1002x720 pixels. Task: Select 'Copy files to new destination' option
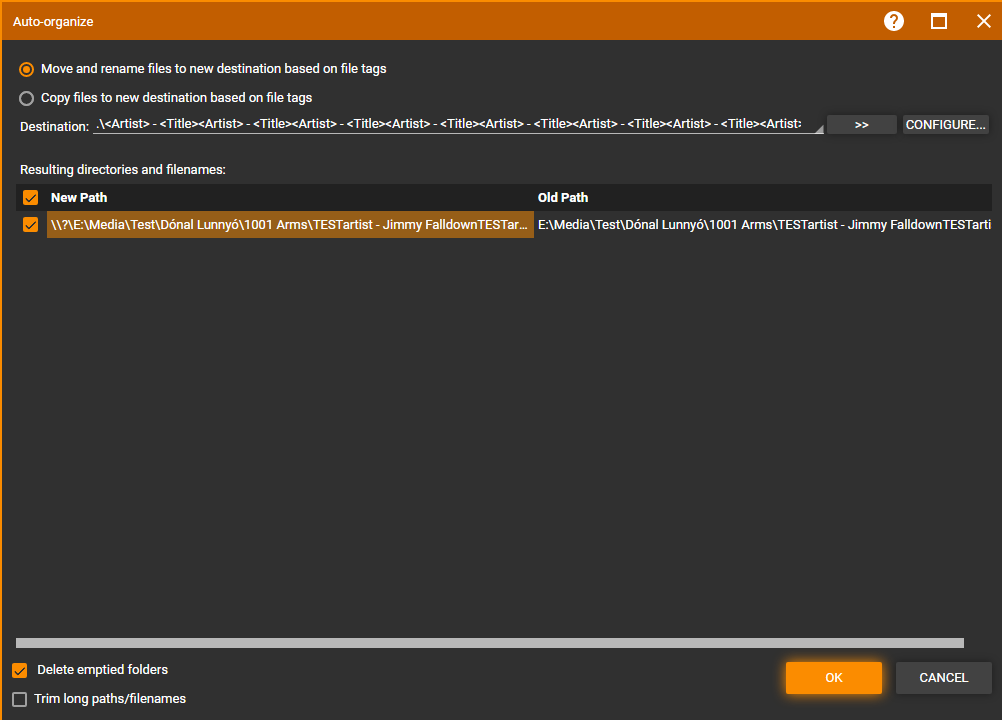pos(27,98)
